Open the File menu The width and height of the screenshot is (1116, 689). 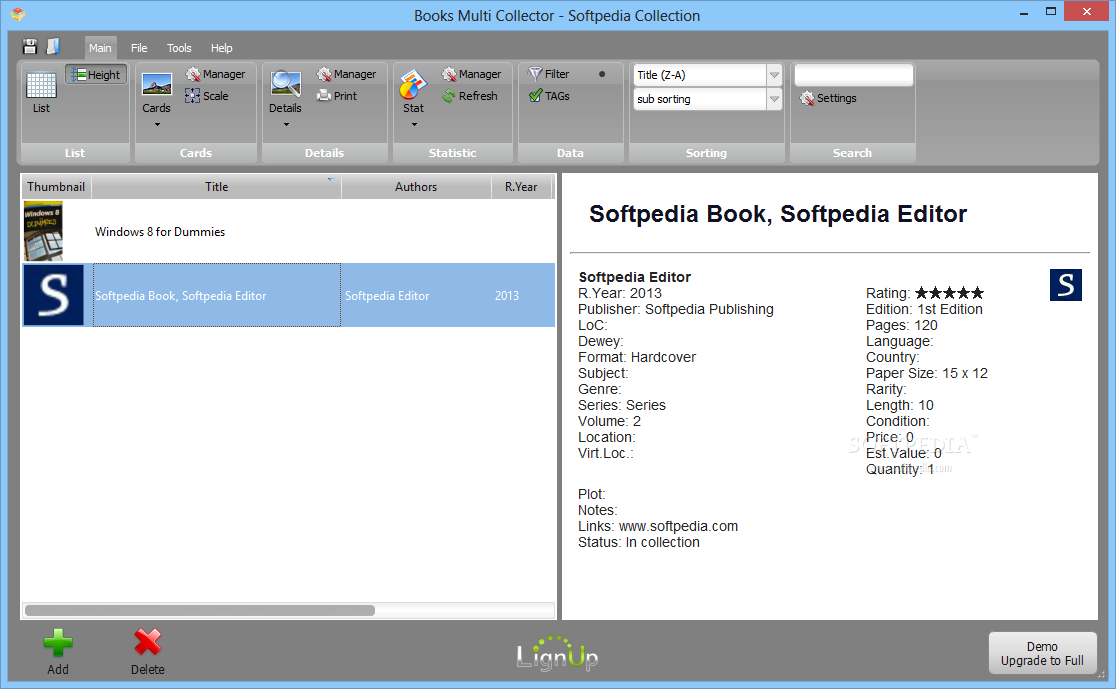139,48
